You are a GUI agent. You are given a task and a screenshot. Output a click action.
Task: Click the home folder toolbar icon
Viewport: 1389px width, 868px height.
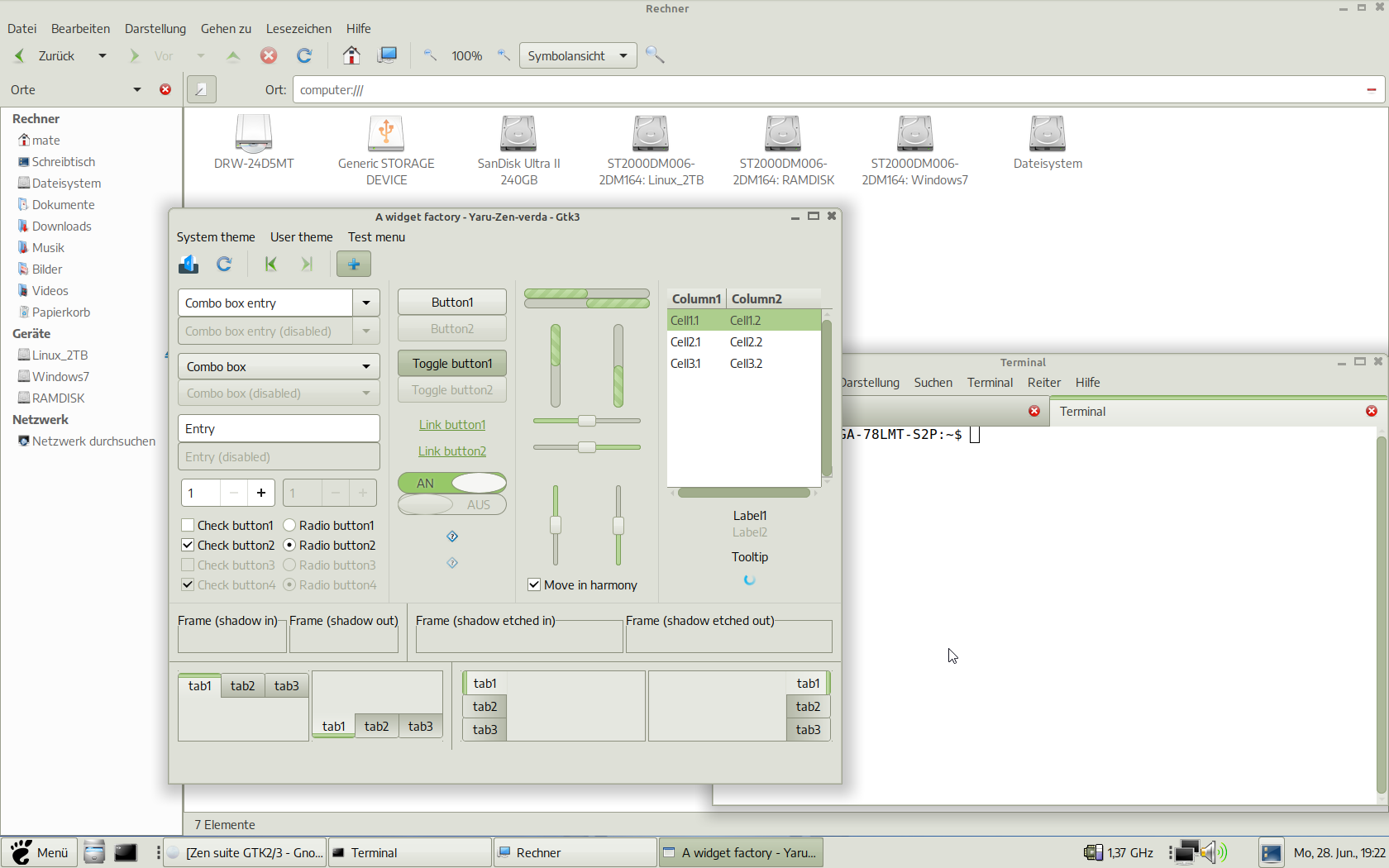351,55
